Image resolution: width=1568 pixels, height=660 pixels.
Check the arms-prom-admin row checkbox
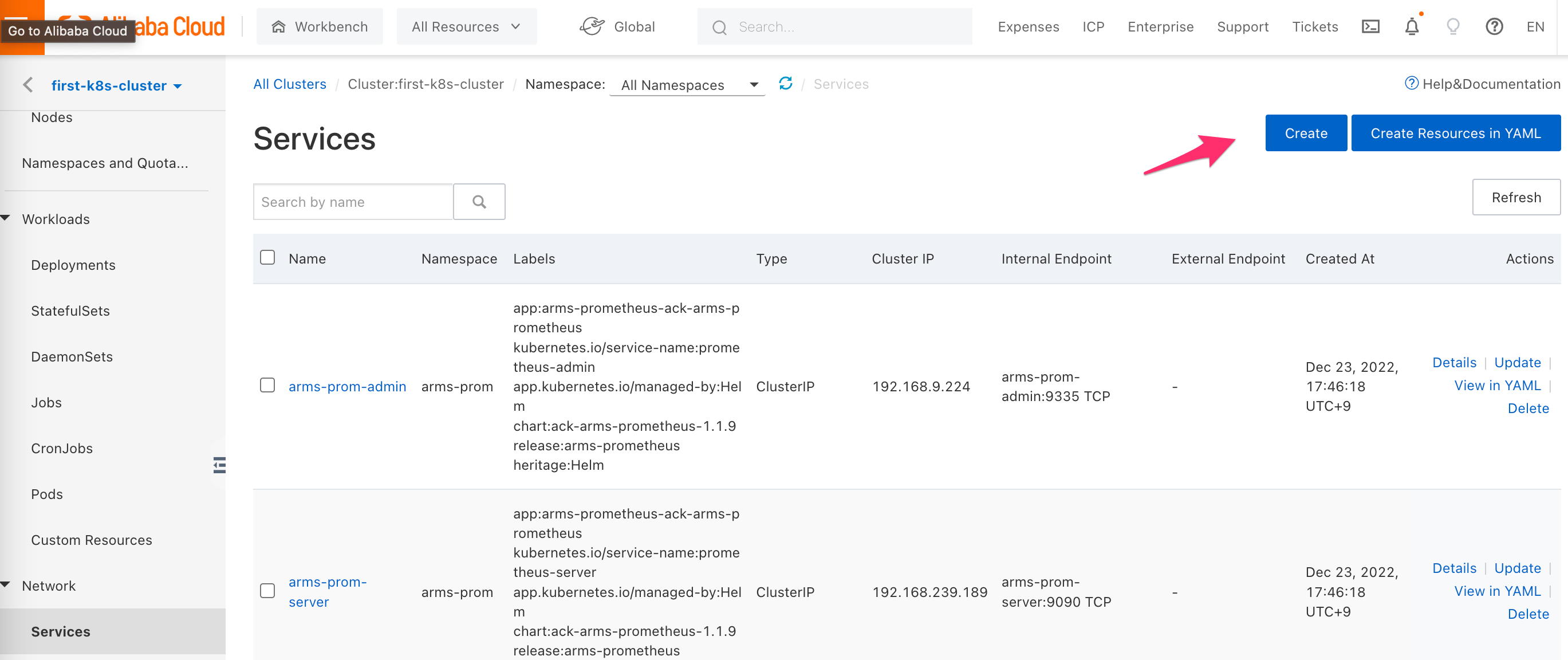[x=267, y=386]
